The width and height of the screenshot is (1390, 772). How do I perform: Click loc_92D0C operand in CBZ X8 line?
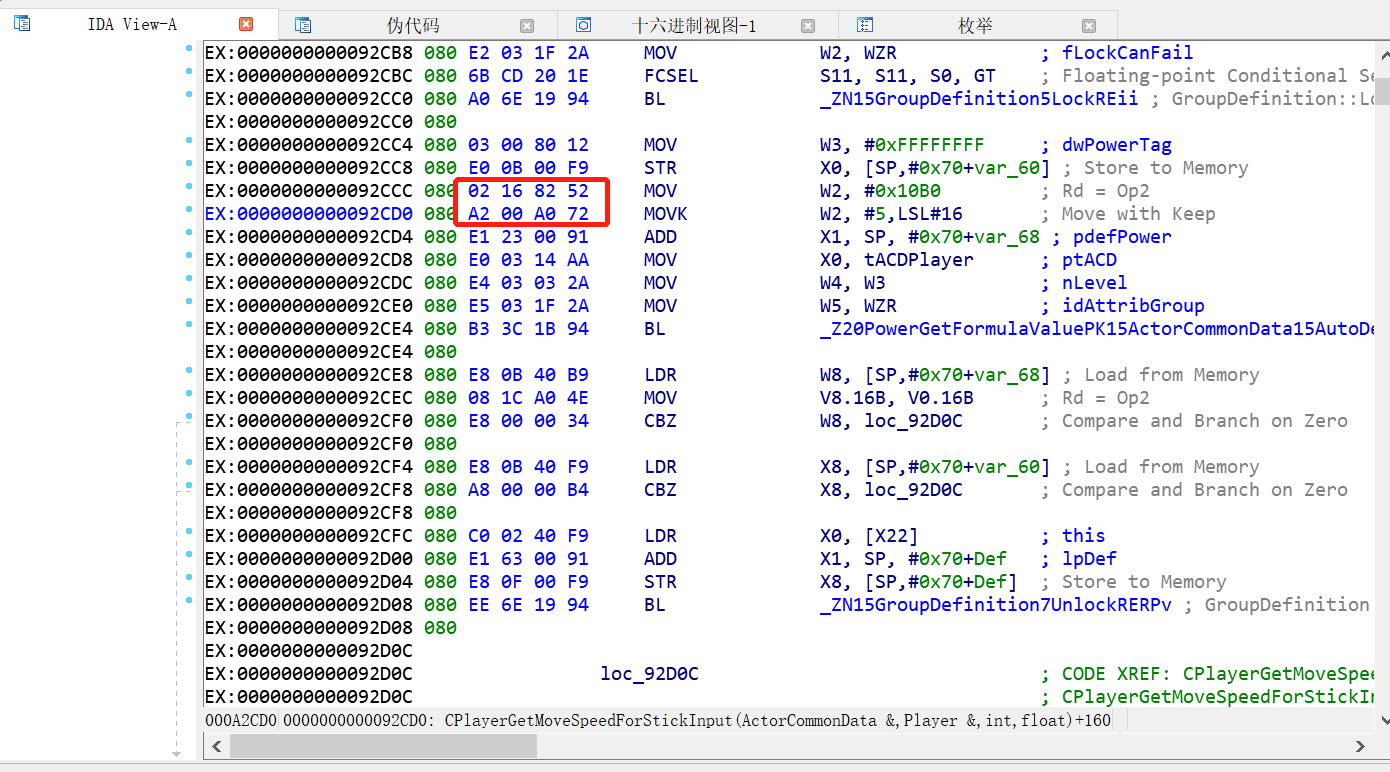(913, 490)
